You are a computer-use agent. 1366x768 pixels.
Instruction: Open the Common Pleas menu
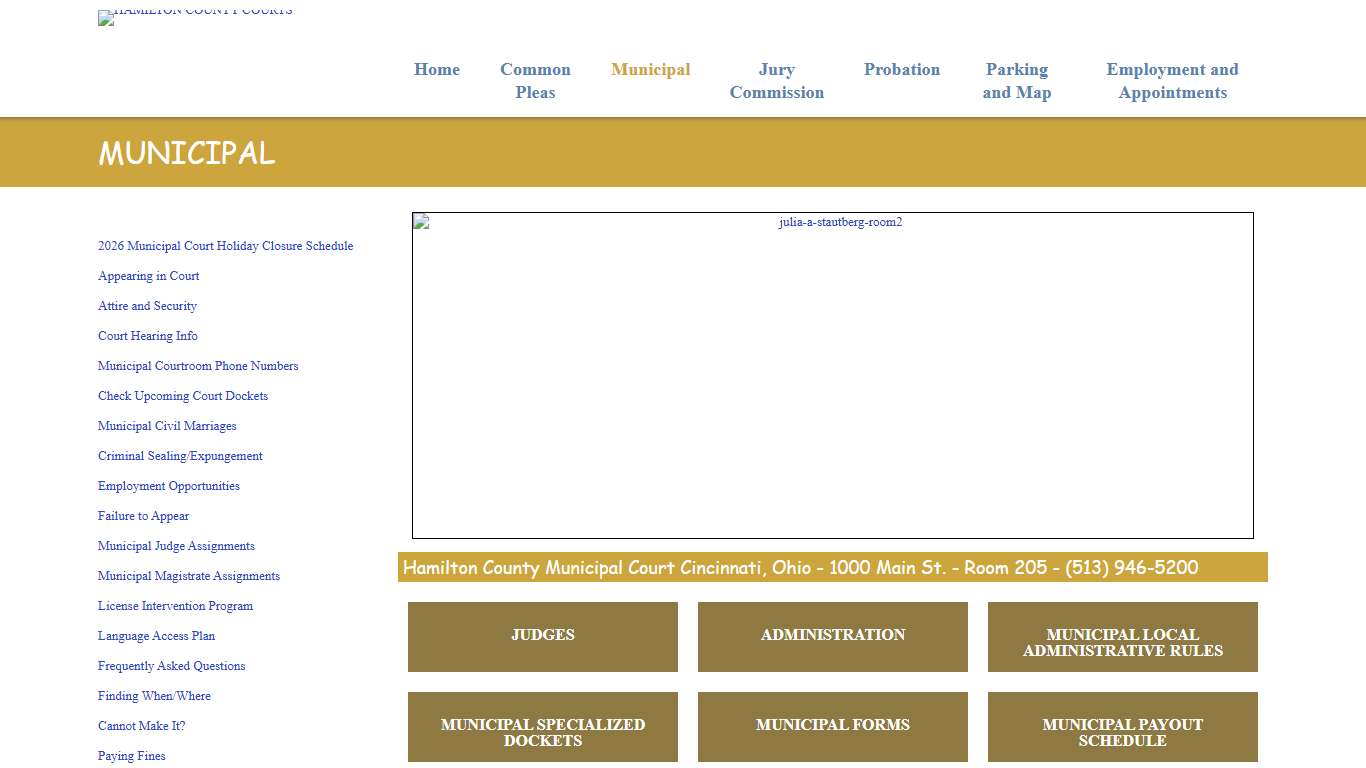(535, 80)
